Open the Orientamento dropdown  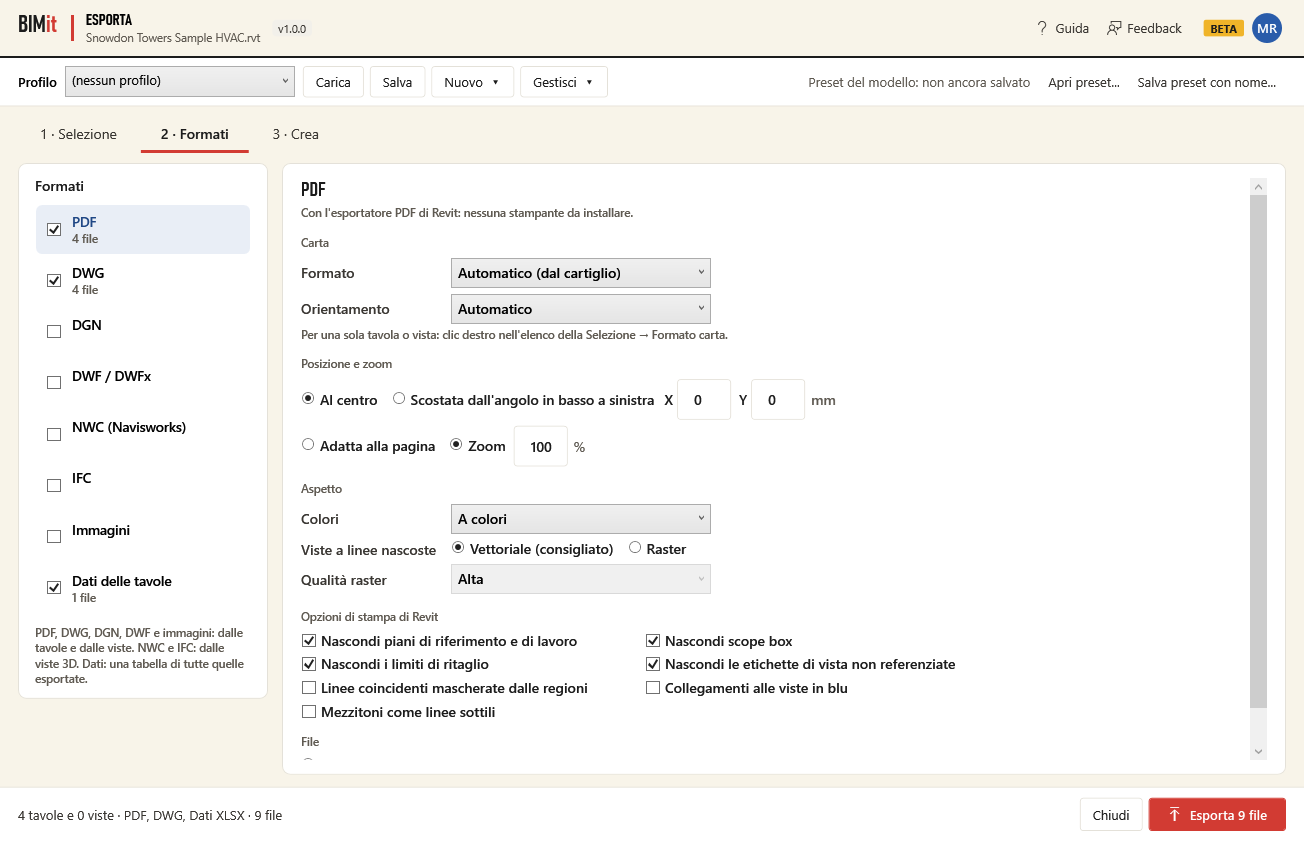(580, 309)
